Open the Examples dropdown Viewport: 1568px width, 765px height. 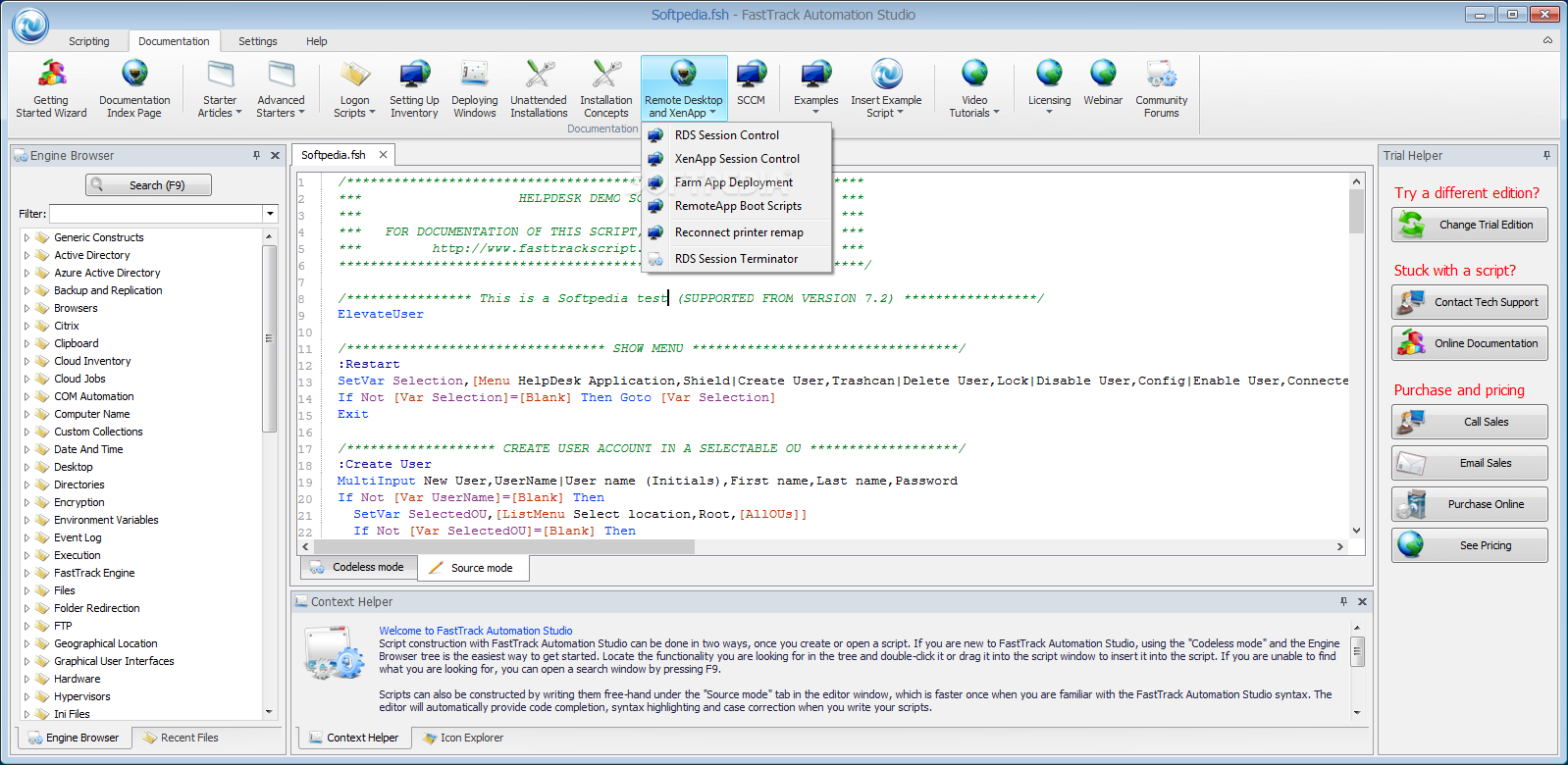[x=815, y=86]
